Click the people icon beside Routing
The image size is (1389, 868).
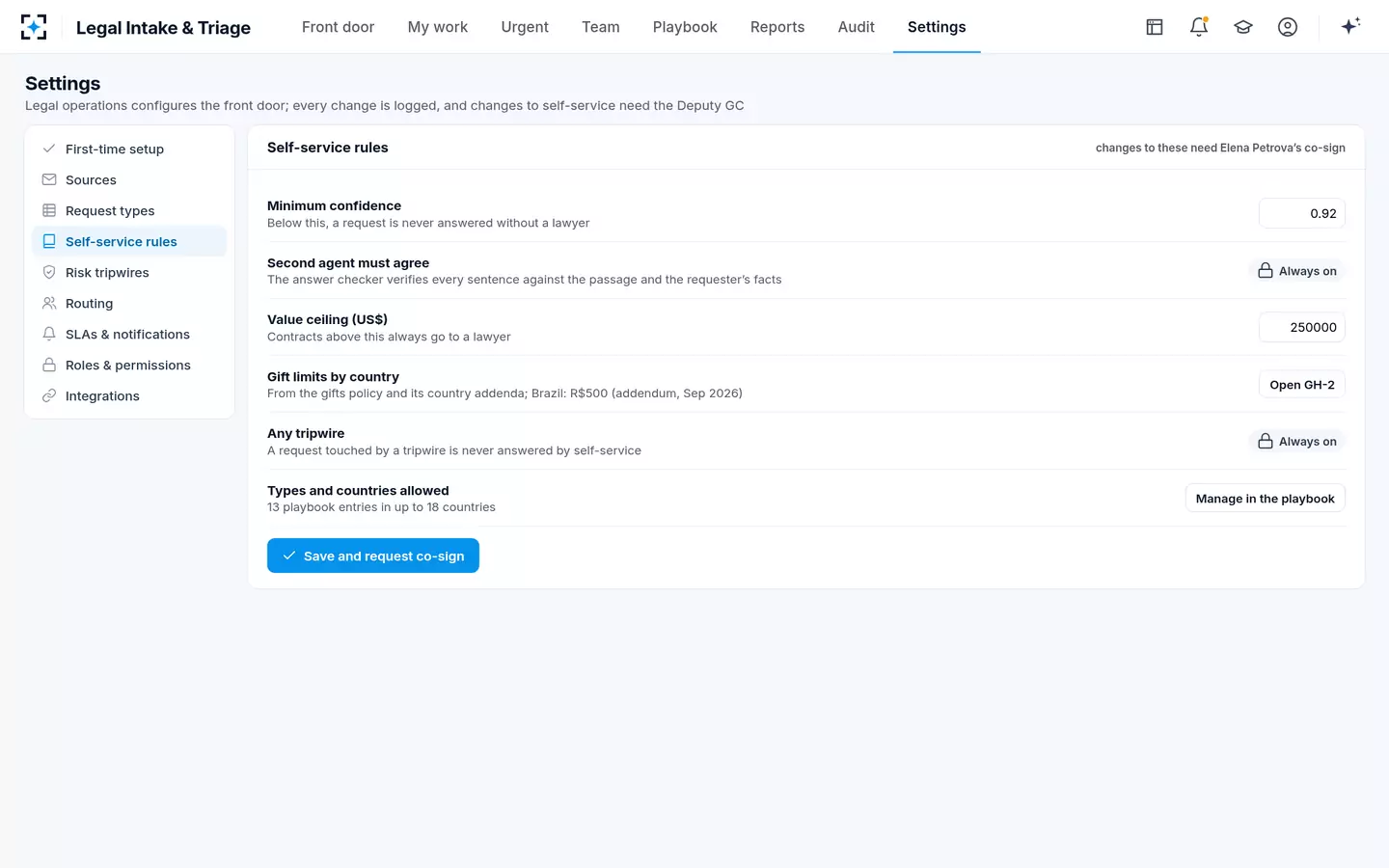(49, 303)
